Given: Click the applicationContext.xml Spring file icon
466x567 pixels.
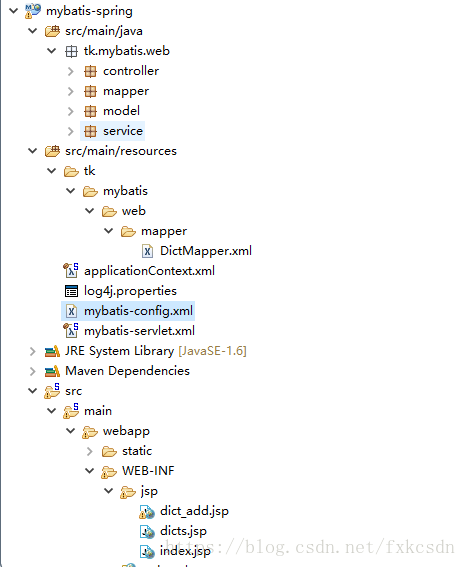Looking at the screenshot, I should [71, 270].
